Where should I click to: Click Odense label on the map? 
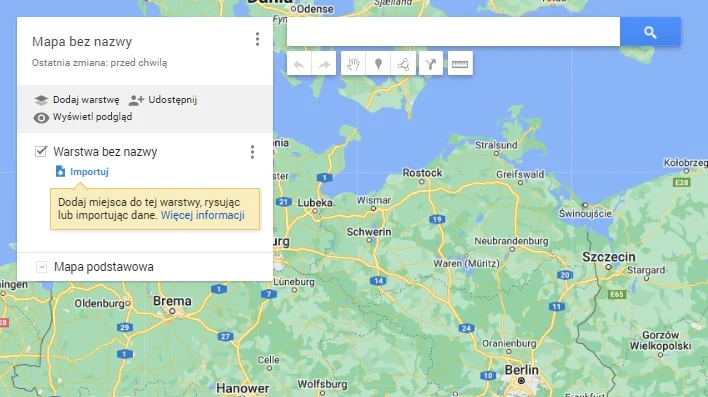pyautogui.click(x=315, y=9)
